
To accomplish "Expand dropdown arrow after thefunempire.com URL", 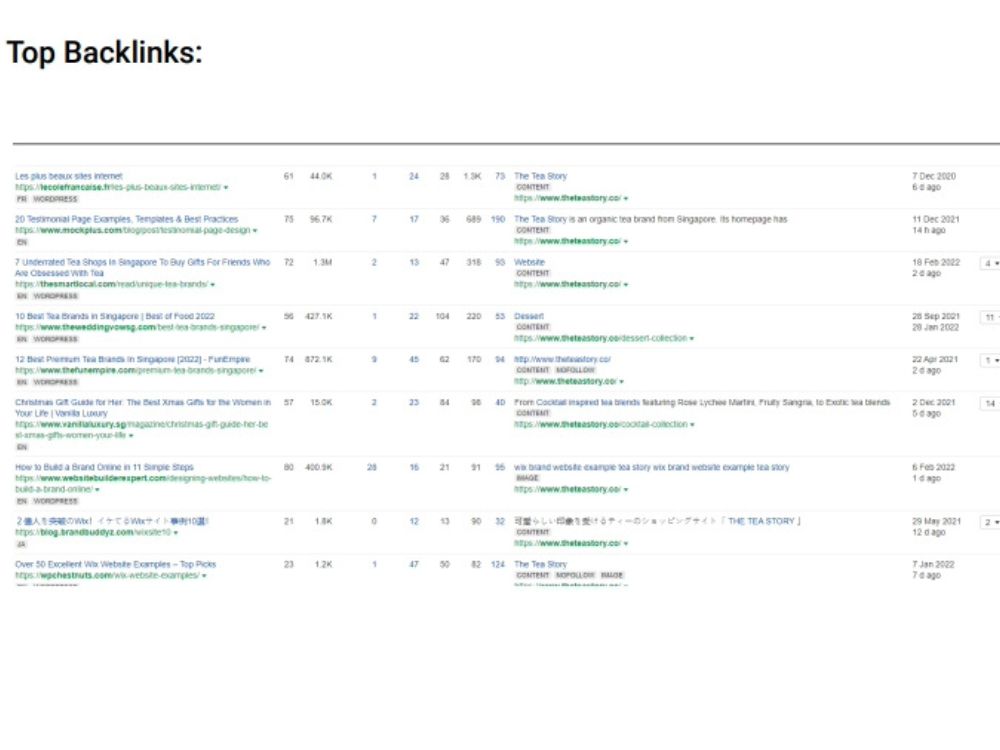I will tap(261, 371).
